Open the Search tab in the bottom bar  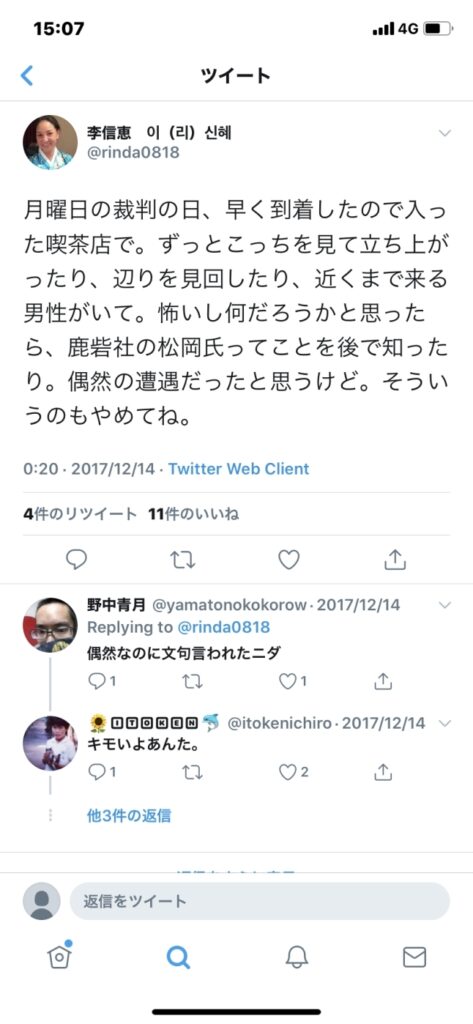178,957
